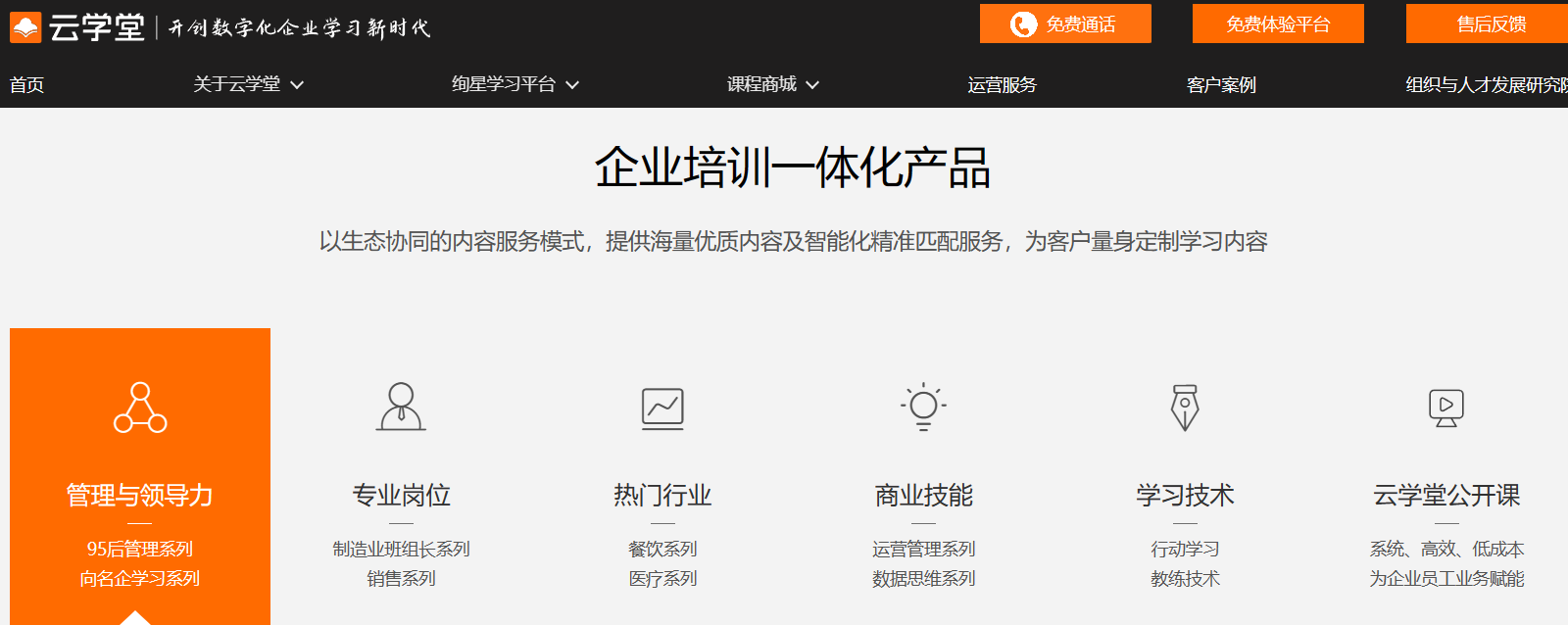The image size is (1568, 625).
Task: Open 运营服务 menu item
Action: (1002, 85)
